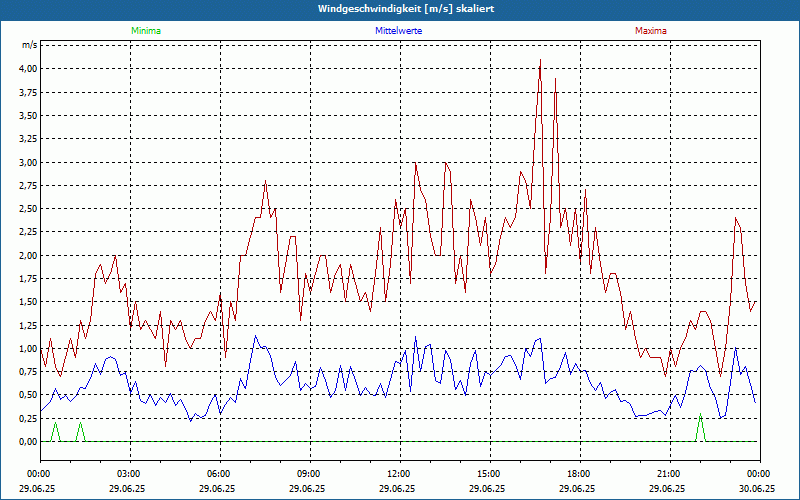The image size is (800, 500).
Task: Click the 03:00 time axis label
Action: click(x=129, y=473)
